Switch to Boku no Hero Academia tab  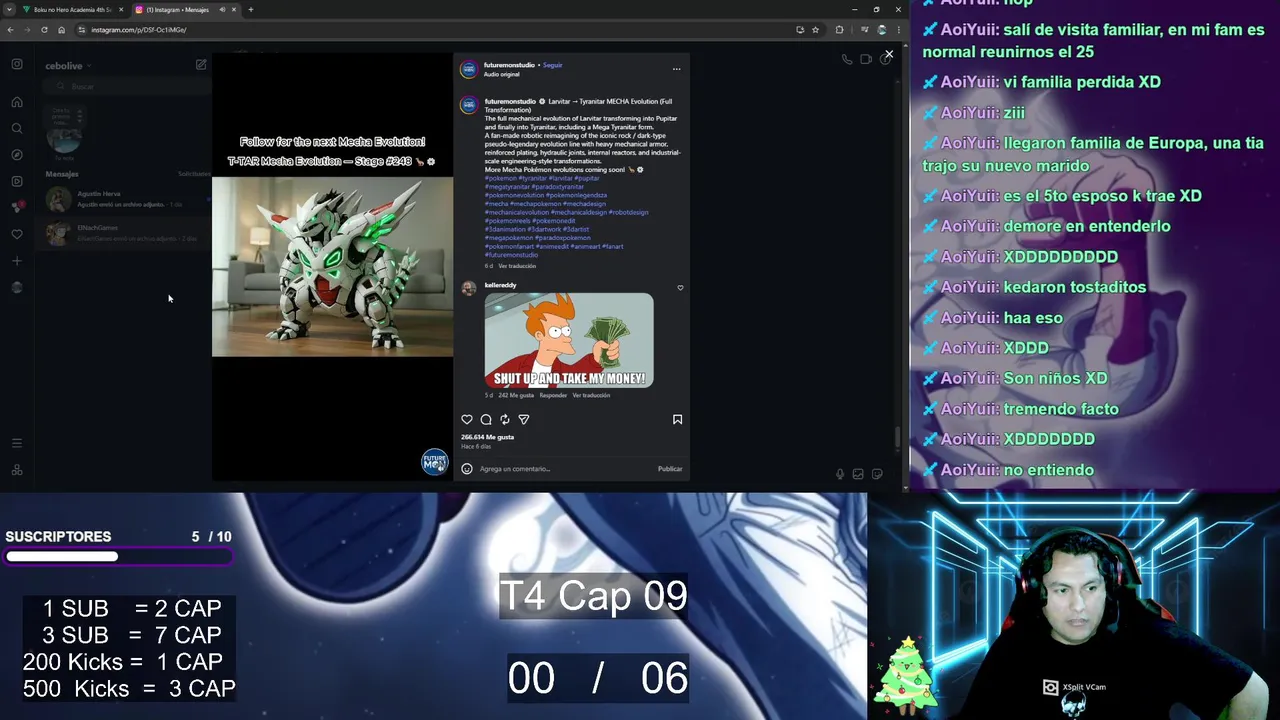[x=73, y=10]
